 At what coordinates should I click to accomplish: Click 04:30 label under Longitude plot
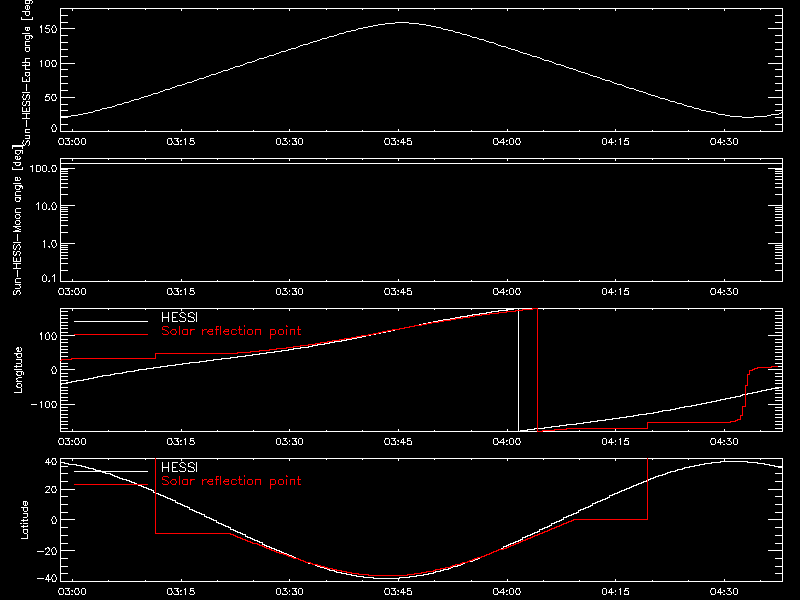[x=724, y=442]
